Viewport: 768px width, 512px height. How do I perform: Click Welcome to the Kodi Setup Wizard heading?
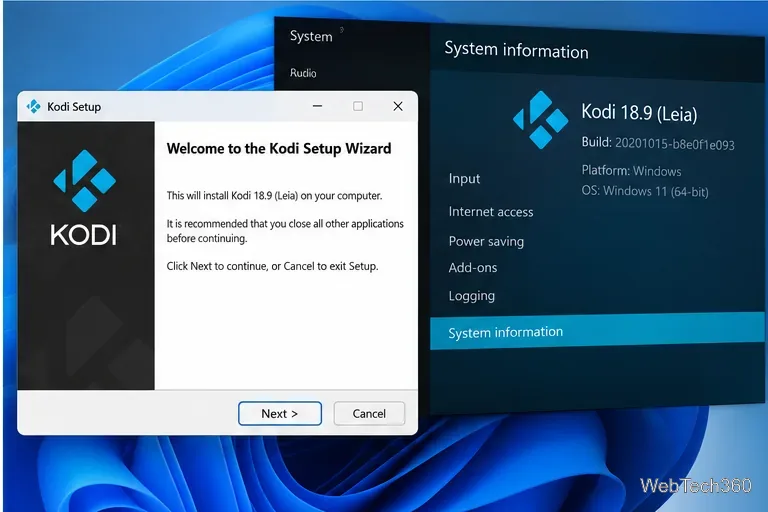(279, 148)
